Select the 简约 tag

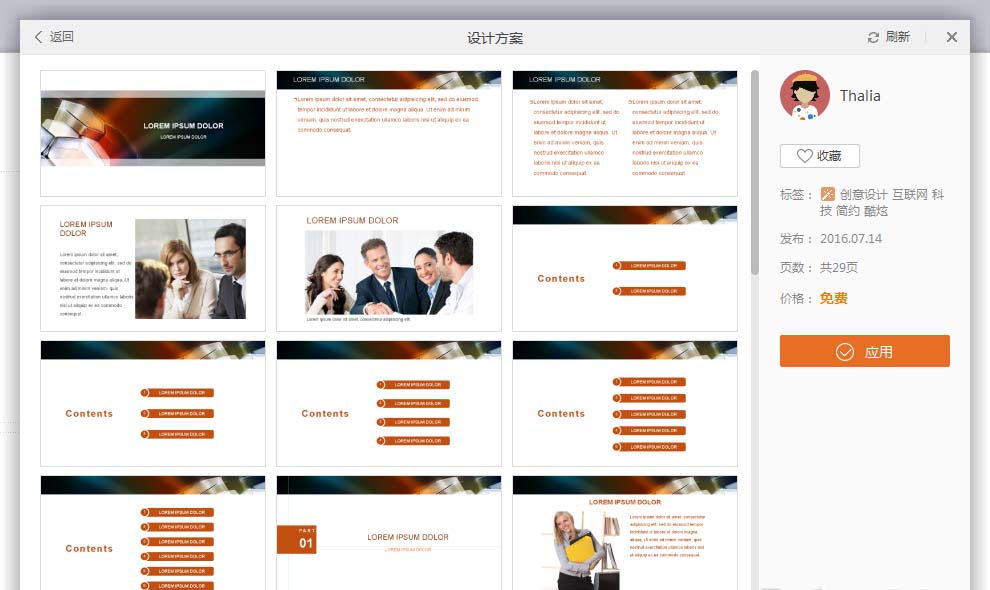tap(847, 211)
